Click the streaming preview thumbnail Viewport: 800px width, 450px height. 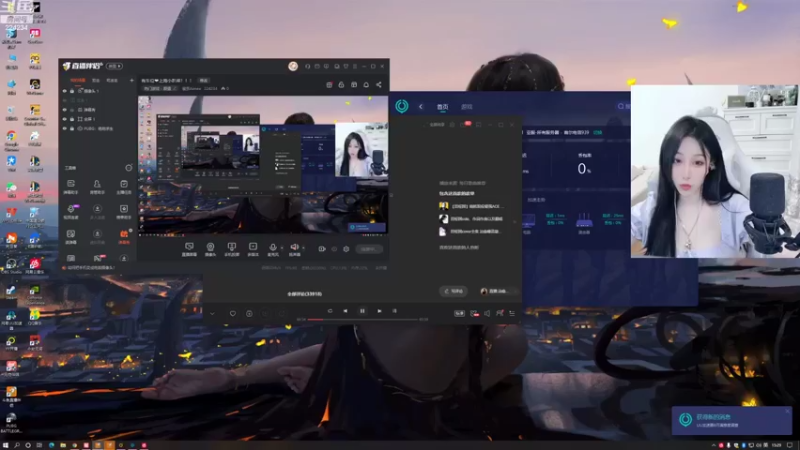tap(263, 166)
